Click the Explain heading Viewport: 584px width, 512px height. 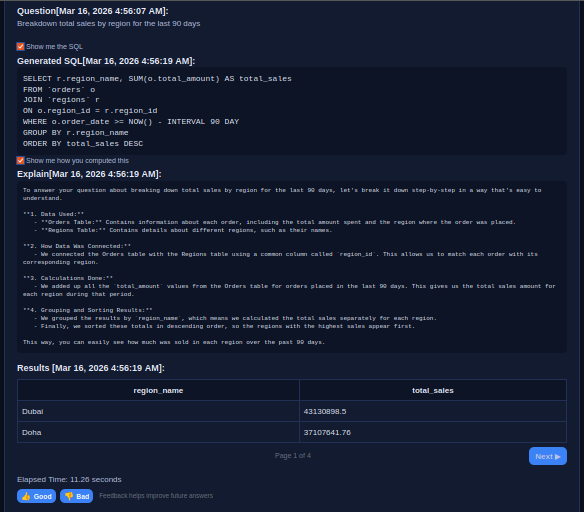point(89,174)
